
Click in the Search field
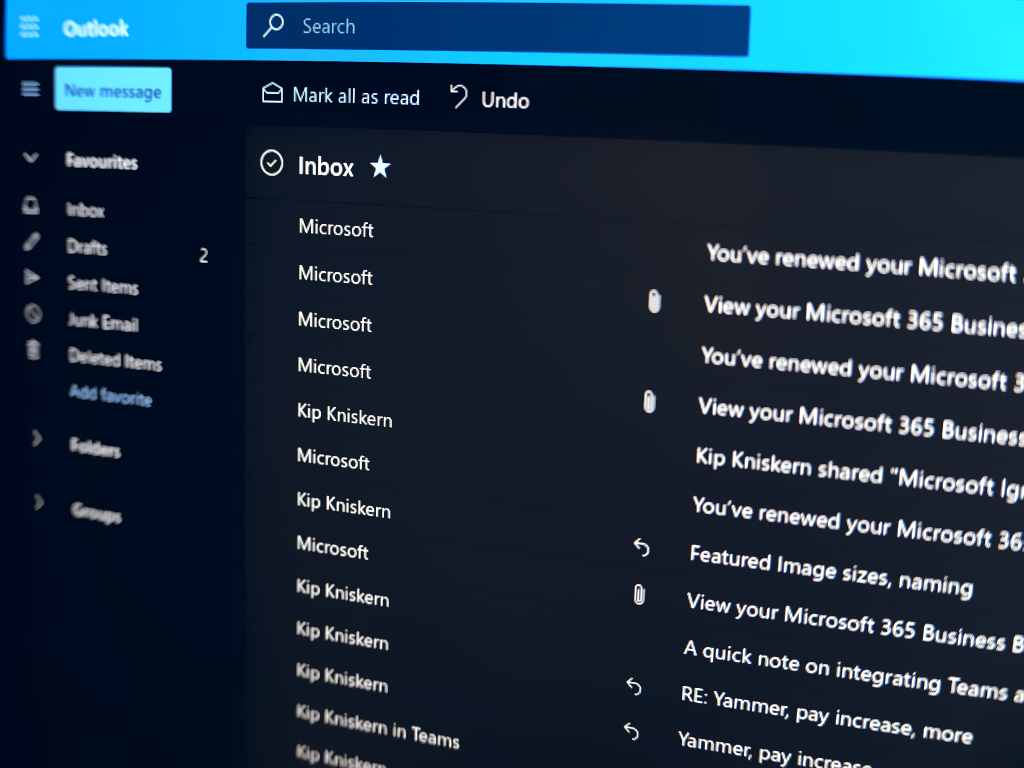[x=498, y=29]
